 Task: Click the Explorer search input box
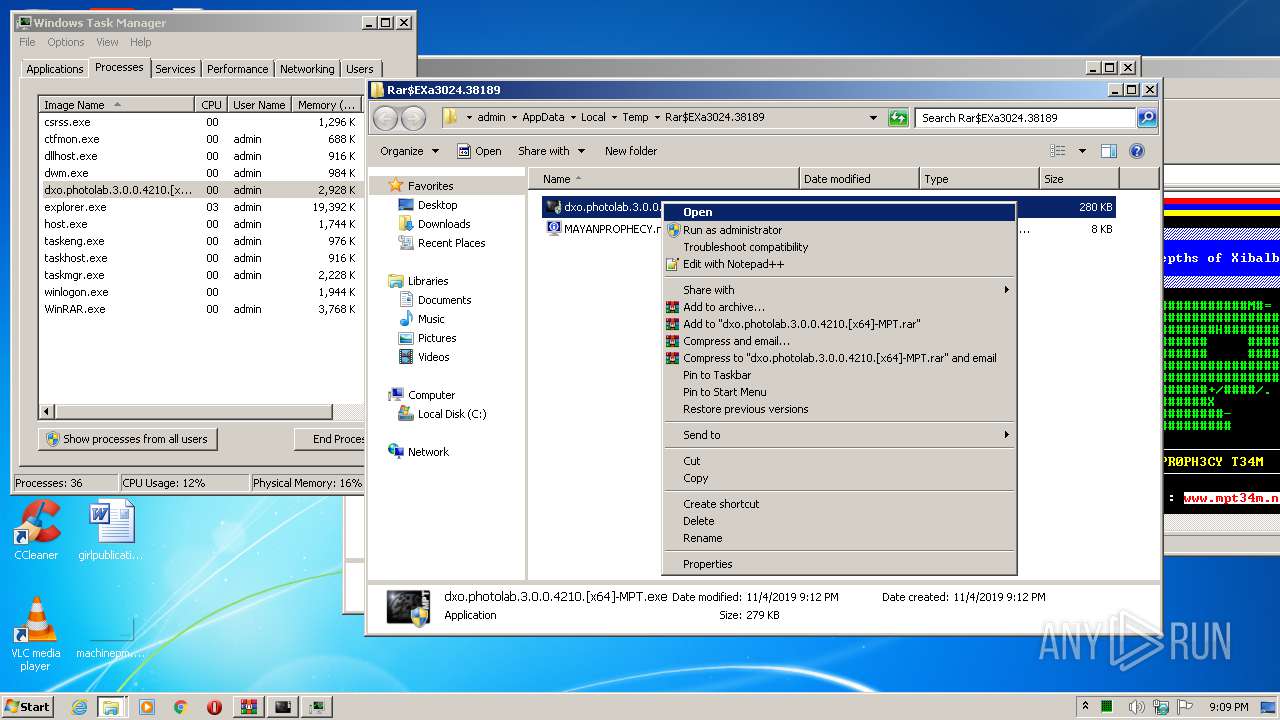(x=1025, y=118)
